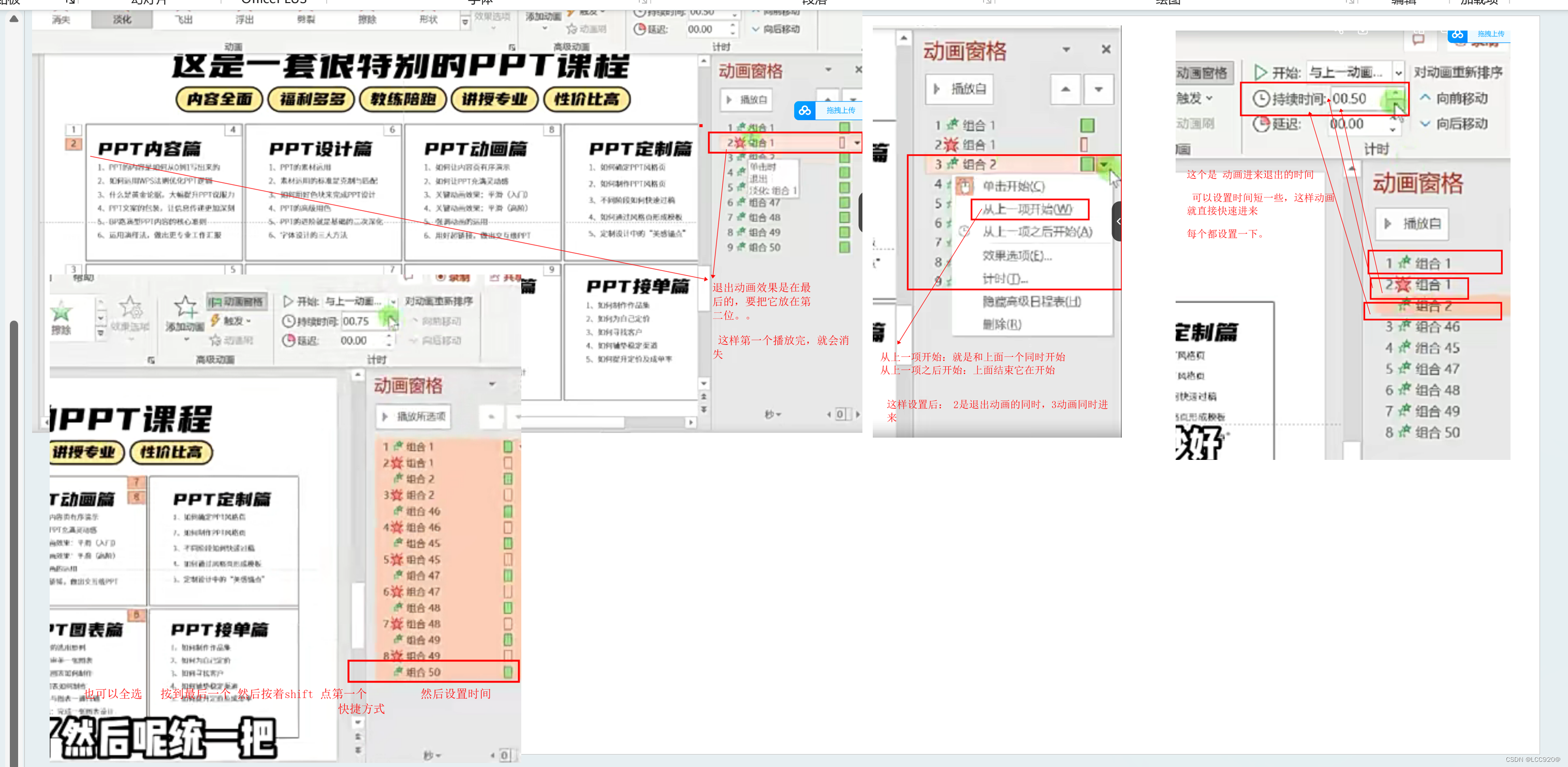Click the 触发 lightning trigger icon

point(215,320)
